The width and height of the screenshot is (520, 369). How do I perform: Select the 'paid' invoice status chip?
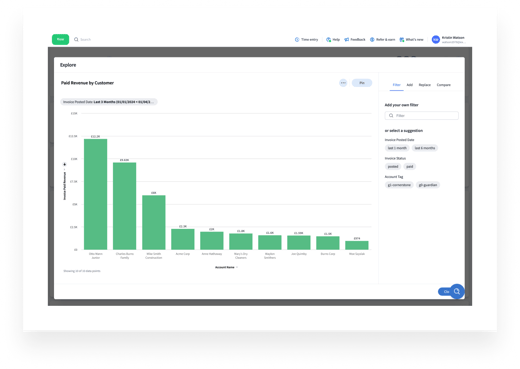(x=410, y=166)
